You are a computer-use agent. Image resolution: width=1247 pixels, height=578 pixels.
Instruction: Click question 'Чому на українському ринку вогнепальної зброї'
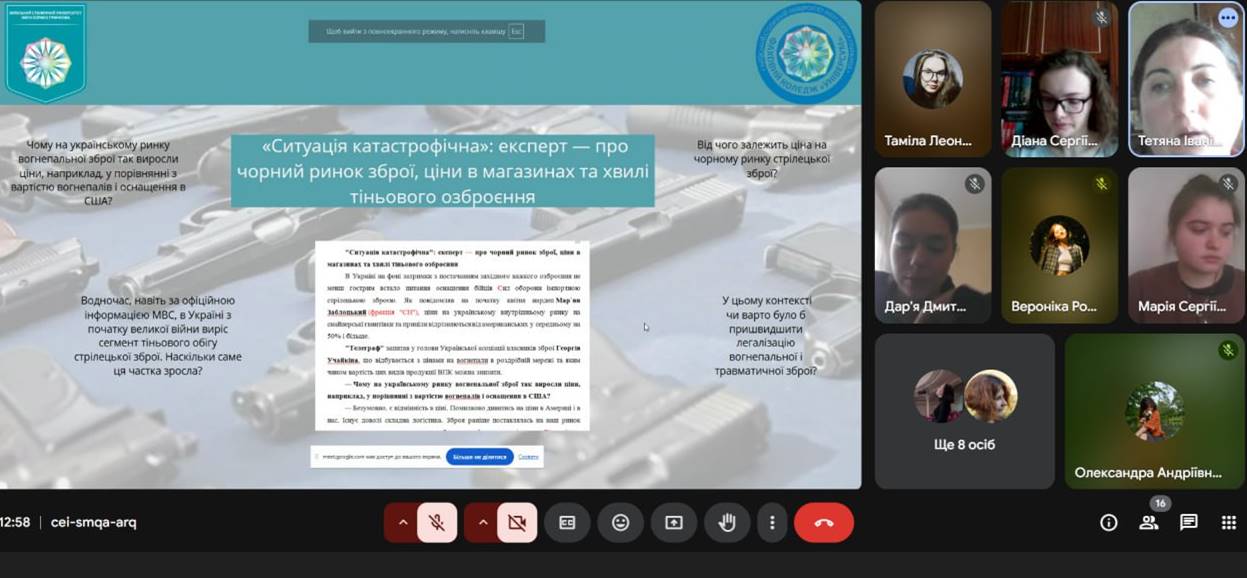[x=99, y=173]
